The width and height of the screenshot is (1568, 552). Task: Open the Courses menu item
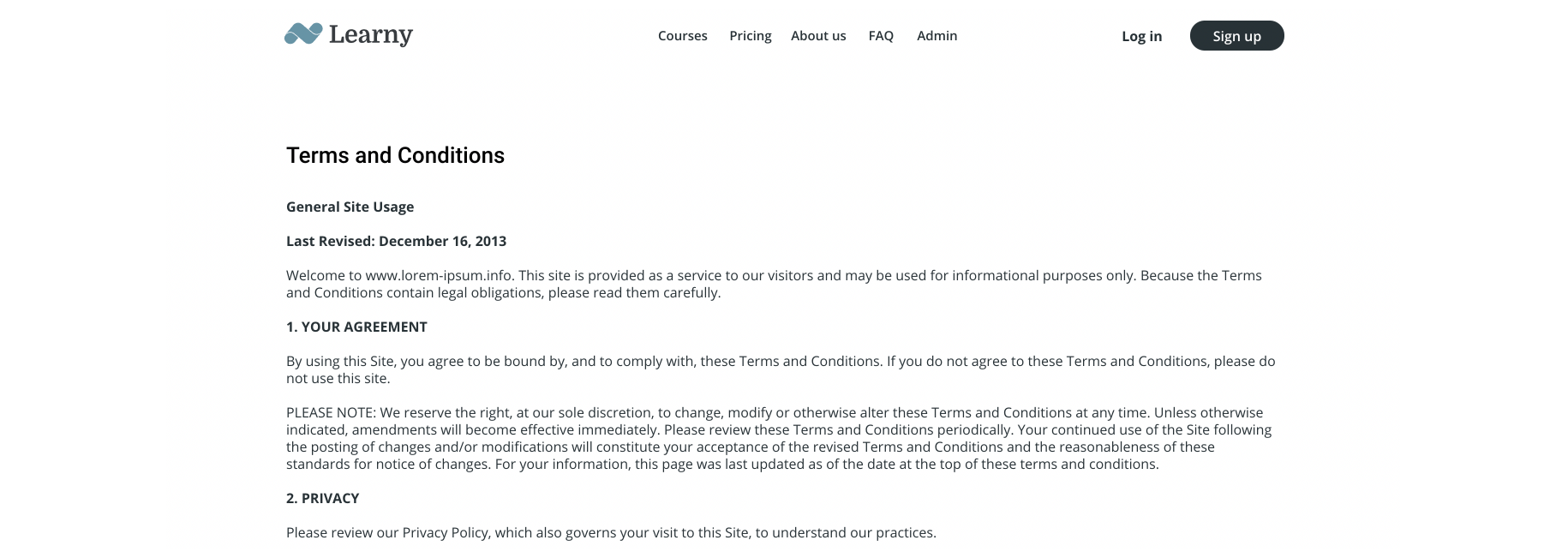683,36
